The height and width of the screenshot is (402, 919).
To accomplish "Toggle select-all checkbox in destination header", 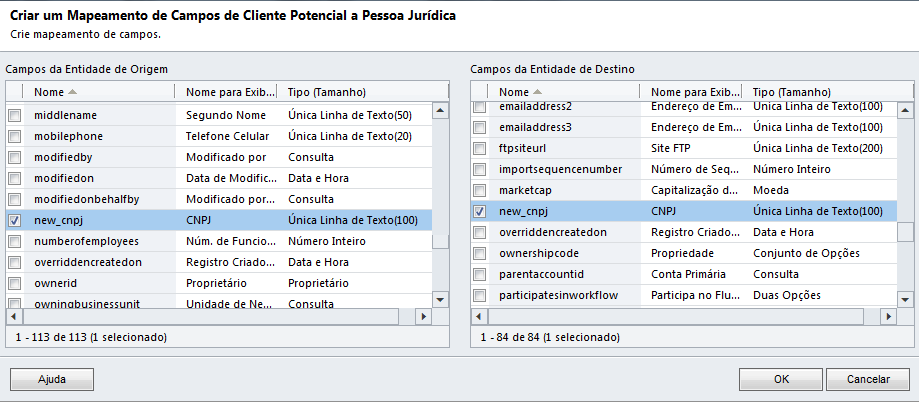I will click(x=480, y=92).
